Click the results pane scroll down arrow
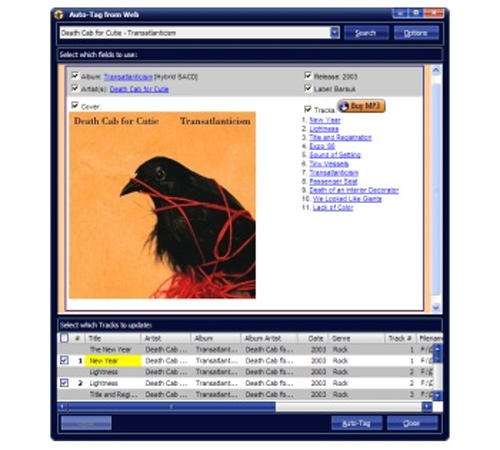500x450 pixels. click(436, 308)
